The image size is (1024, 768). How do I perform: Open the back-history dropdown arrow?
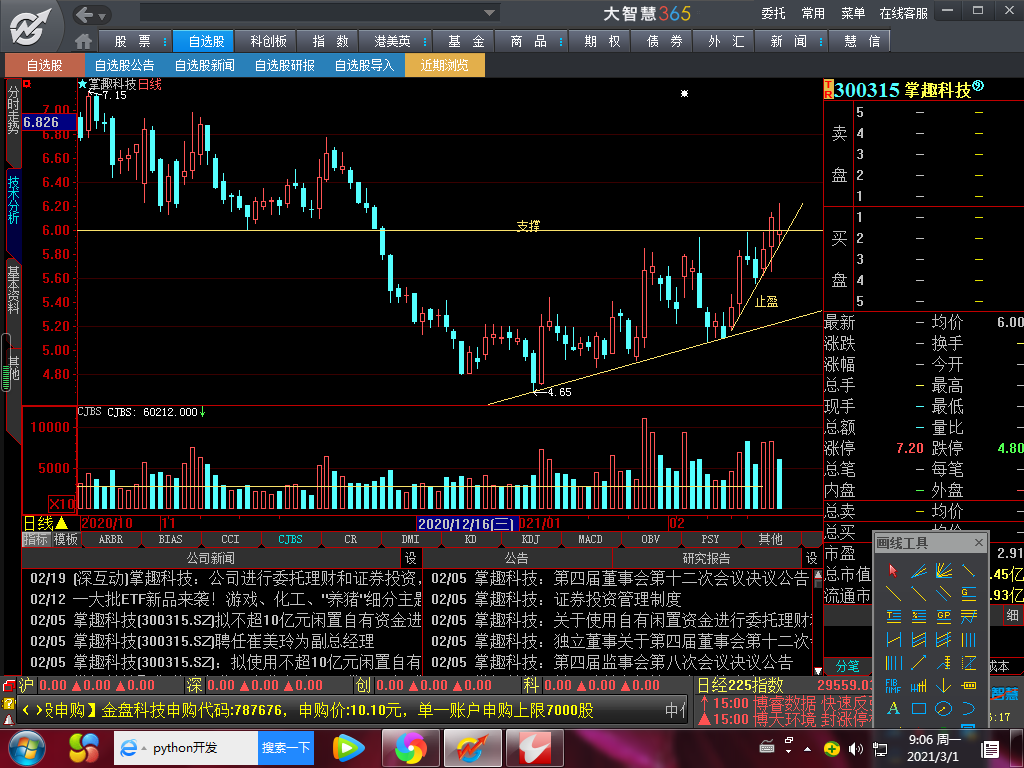[103, 16]
